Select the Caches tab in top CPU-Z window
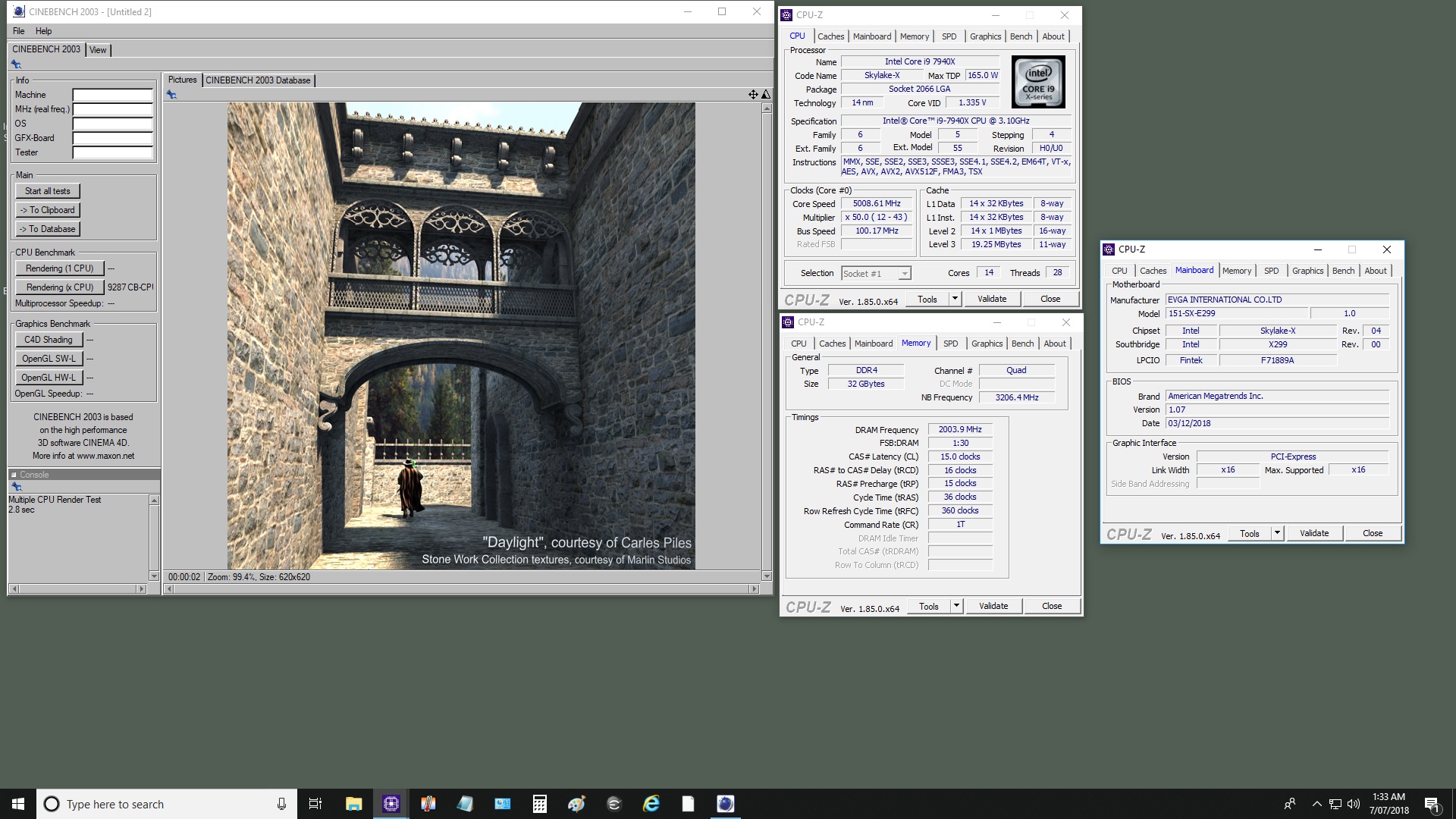1456x819 pixels. click(x=830, y=36)
